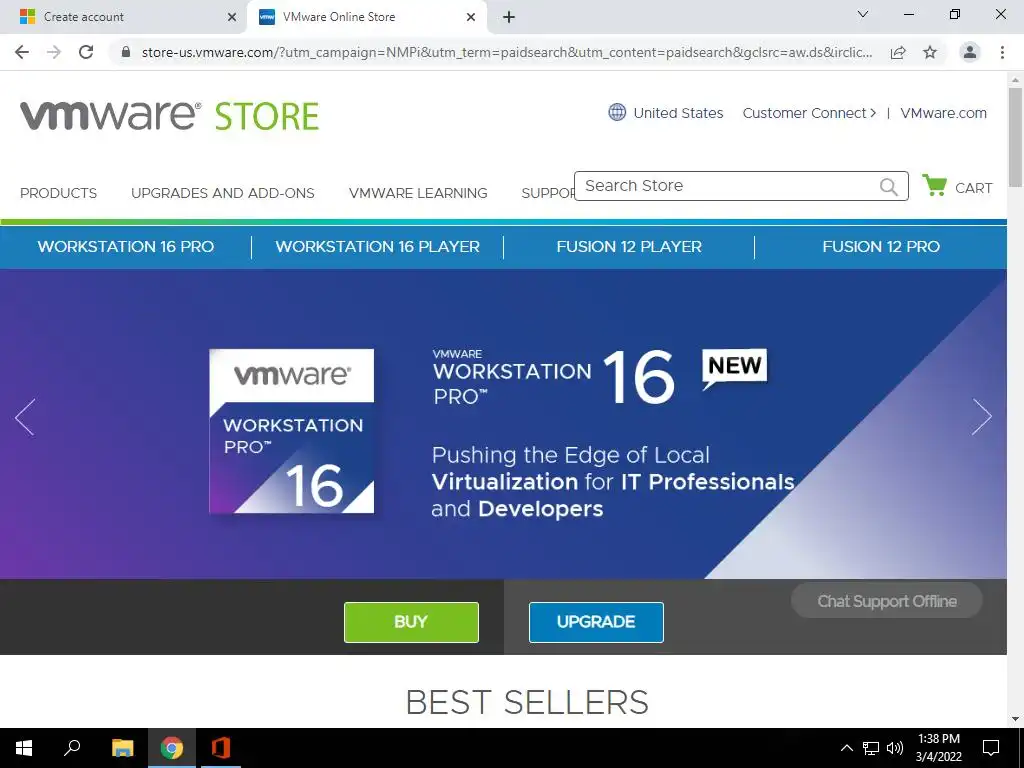1024x768 pixels.
Task: Open UPGRADES AND ADD-ONS menu
Action: click(223, 193)
